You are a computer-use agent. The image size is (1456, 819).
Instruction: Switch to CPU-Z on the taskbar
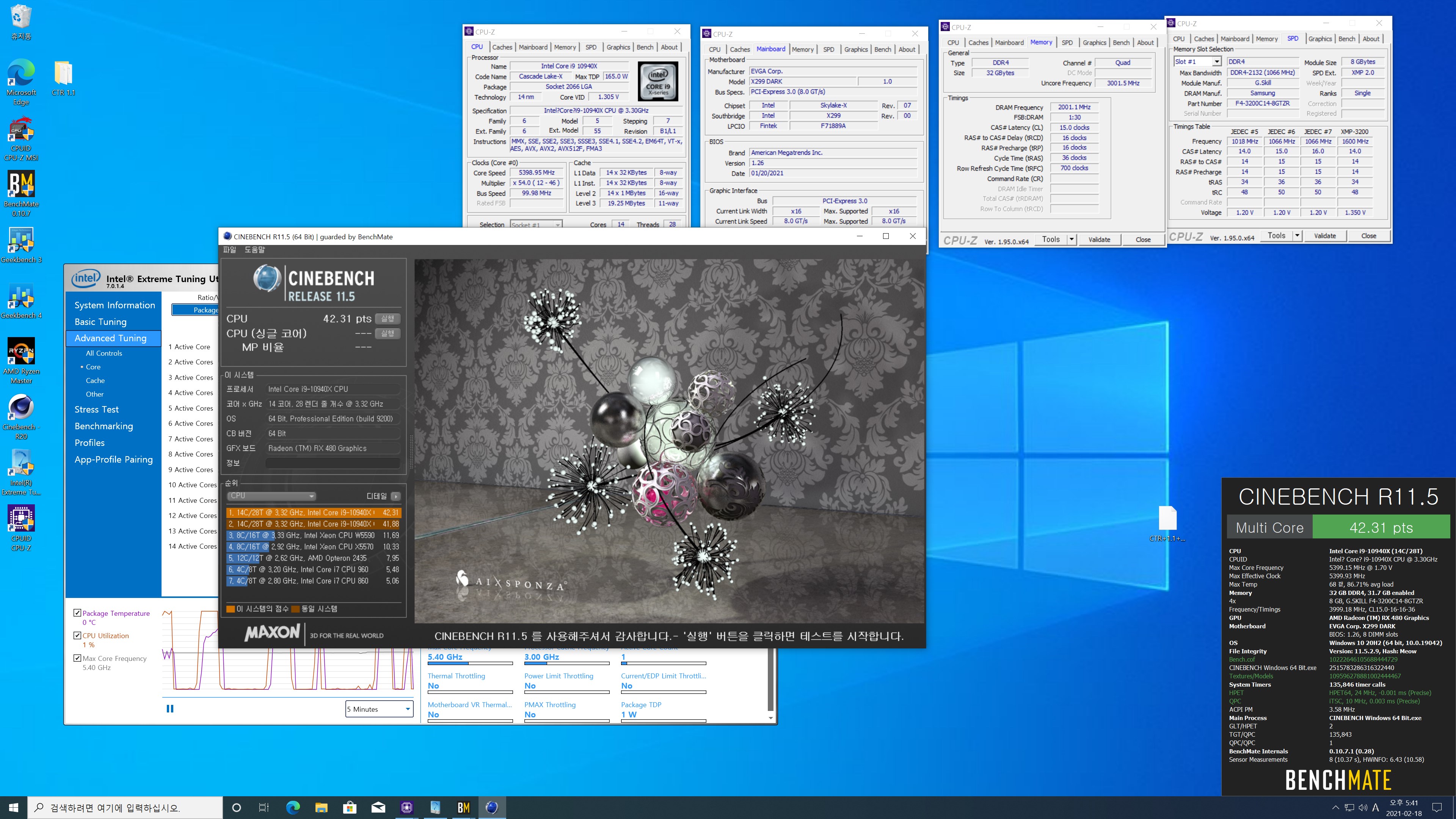[x=406, y=808]
